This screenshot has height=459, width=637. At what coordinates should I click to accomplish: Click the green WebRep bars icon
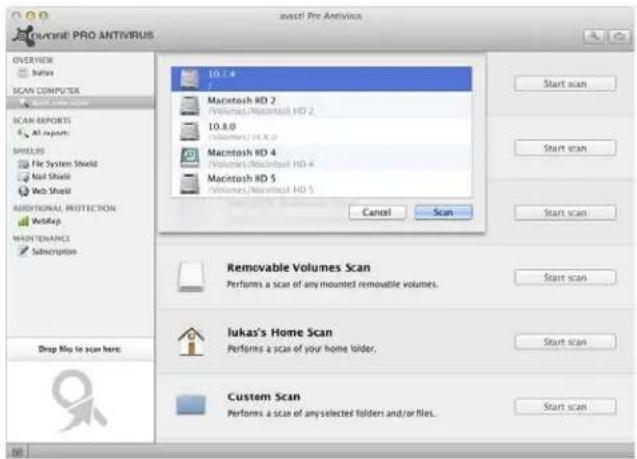23,221
